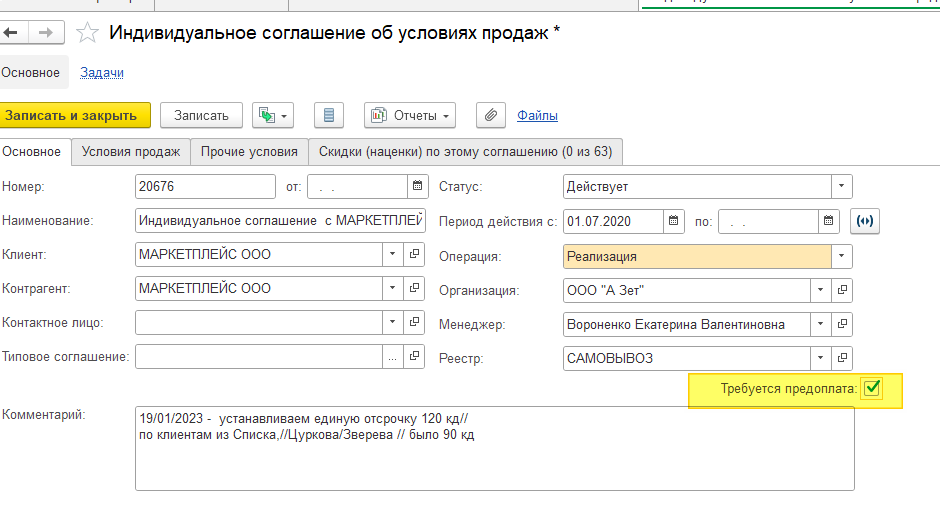Switch to the 'Прочие условия' tab
The width and height of the screenshot is (940, 529).
click(x=249, y=152)
